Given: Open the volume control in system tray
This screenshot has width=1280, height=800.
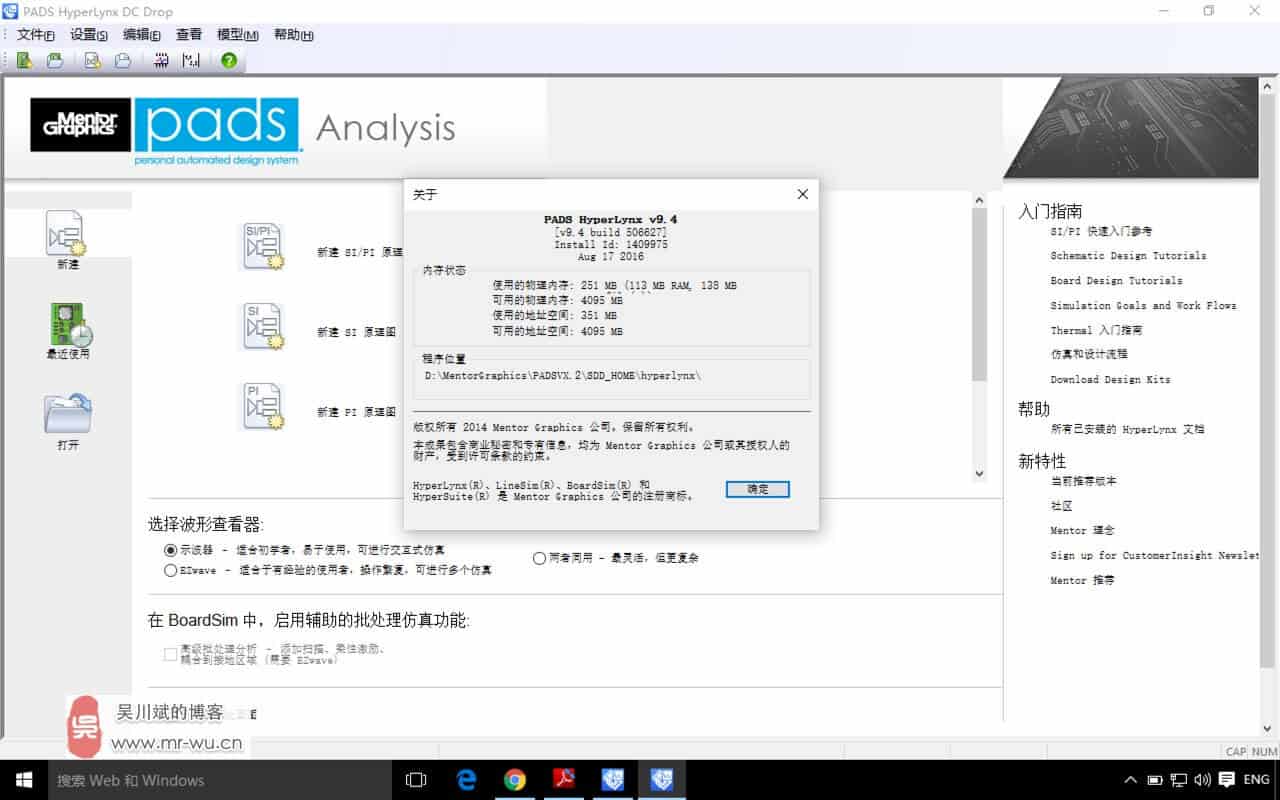Looking at the screenshot, I should tap(1203, 780).
